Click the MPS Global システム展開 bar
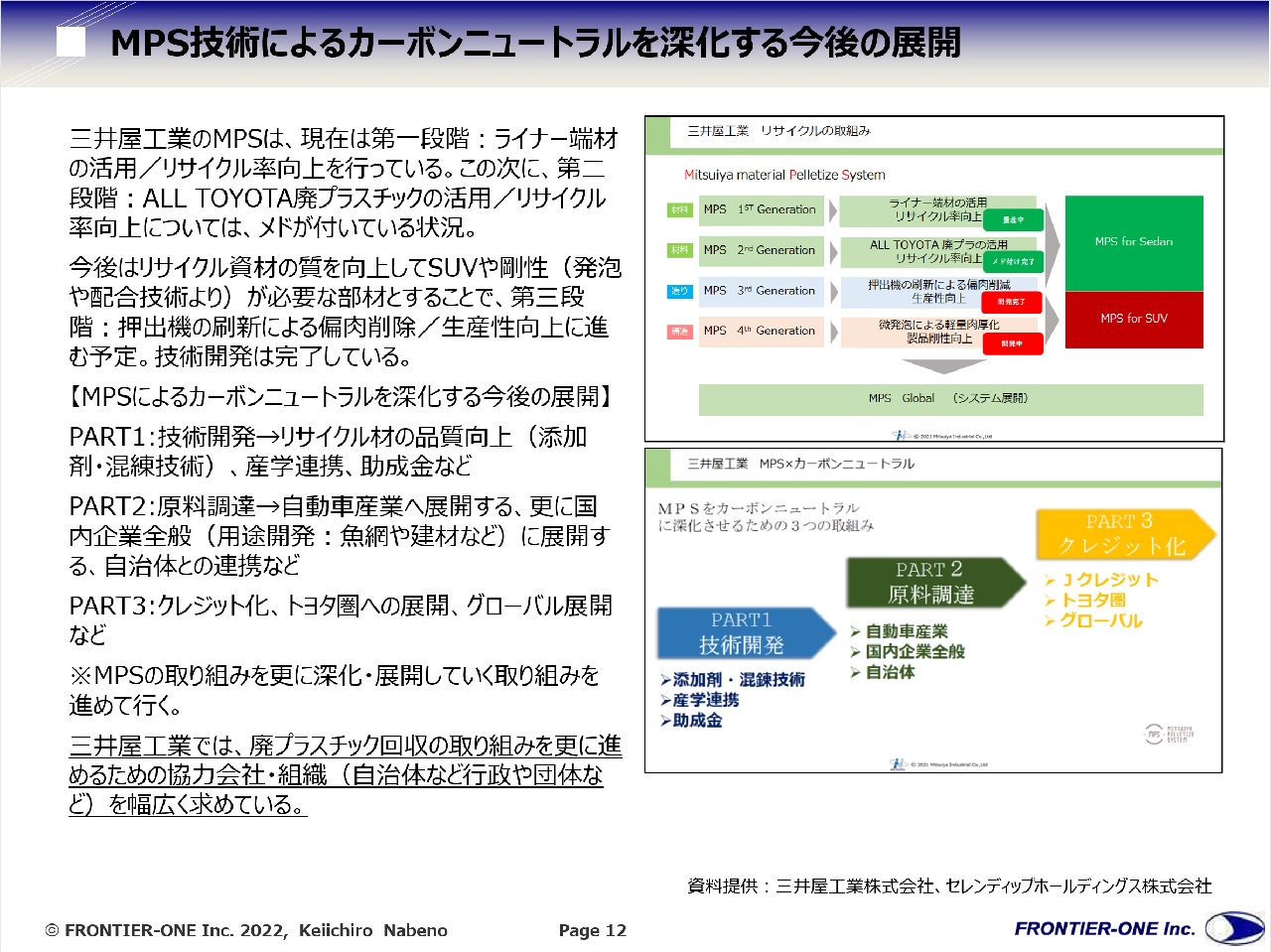 [x=949, y=399]
